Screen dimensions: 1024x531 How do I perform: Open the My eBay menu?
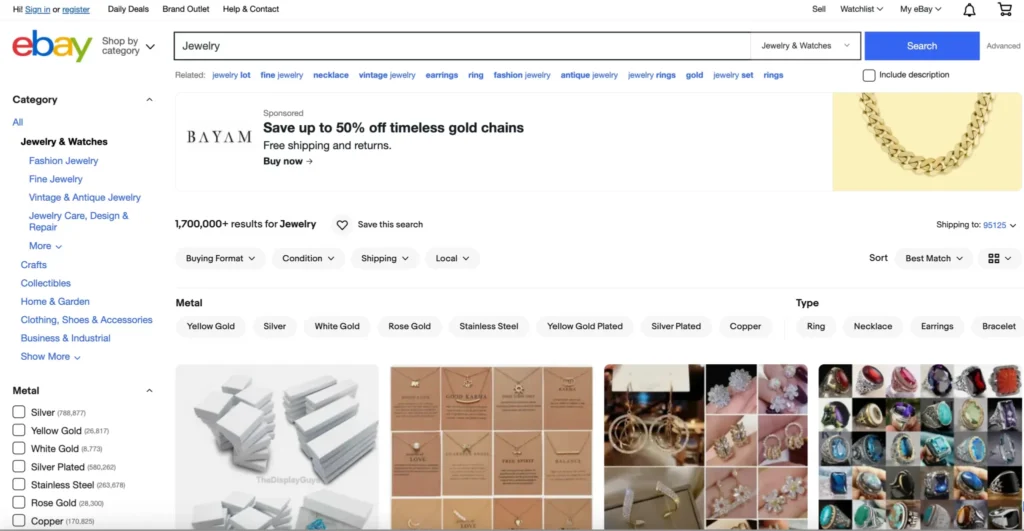(x=921, y=9)
